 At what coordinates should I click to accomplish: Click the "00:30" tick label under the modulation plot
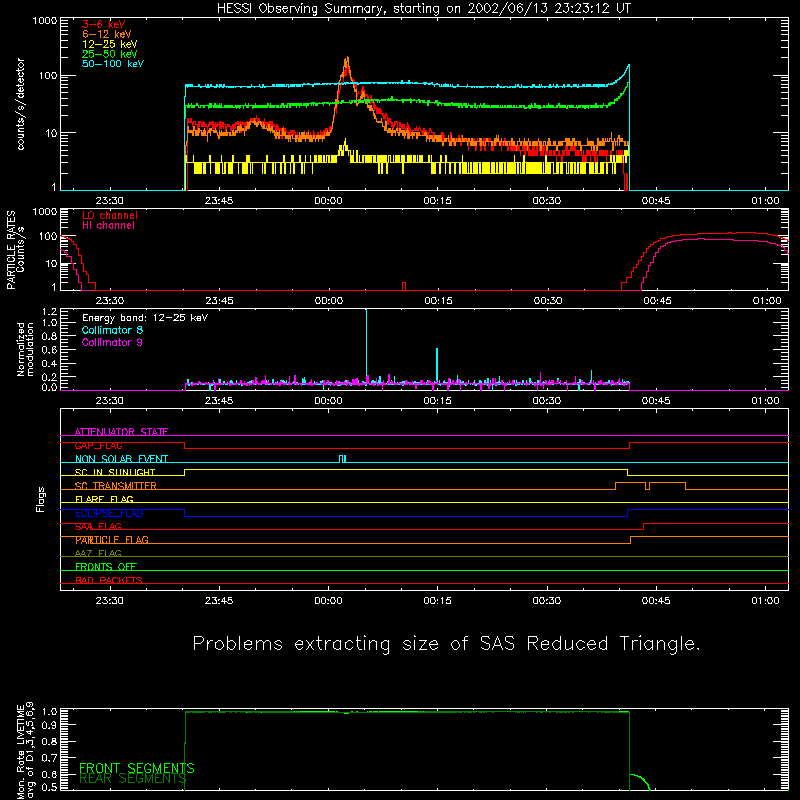tap(546, 401)
